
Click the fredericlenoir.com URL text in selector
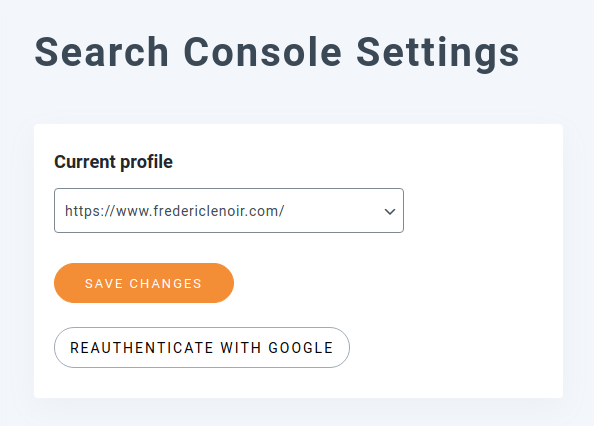175,211
